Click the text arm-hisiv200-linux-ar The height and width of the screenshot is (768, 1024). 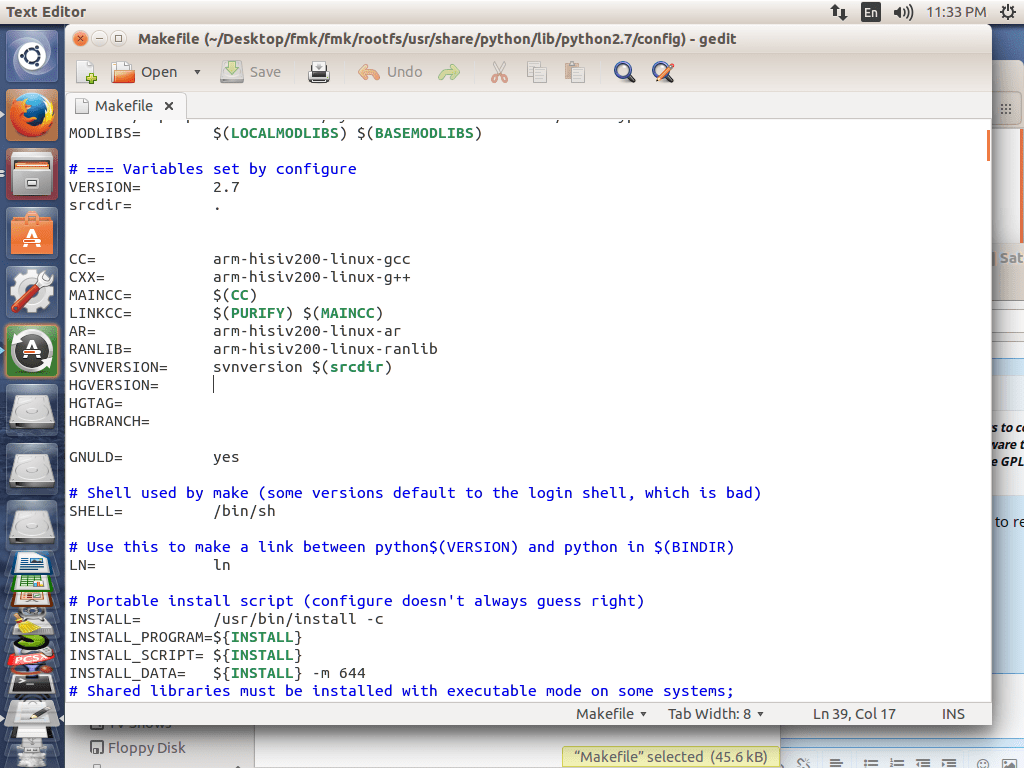[307, 331]
